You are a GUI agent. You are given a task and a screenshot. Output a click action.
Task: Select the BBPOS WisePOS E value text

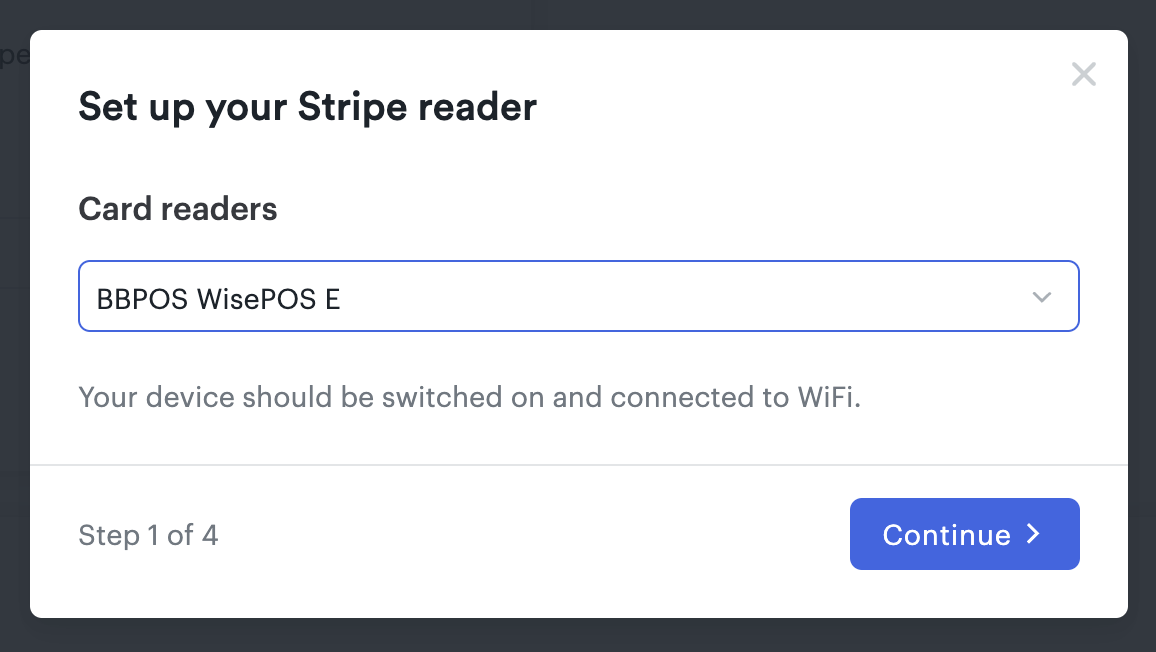click(218, 299)
